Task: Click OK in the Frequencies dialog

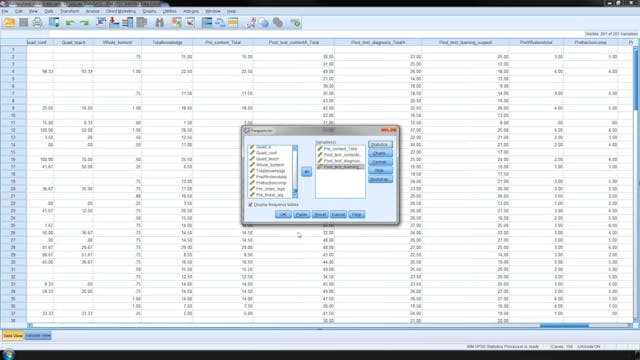Action: pyautogui.click(x=283, y=214)
